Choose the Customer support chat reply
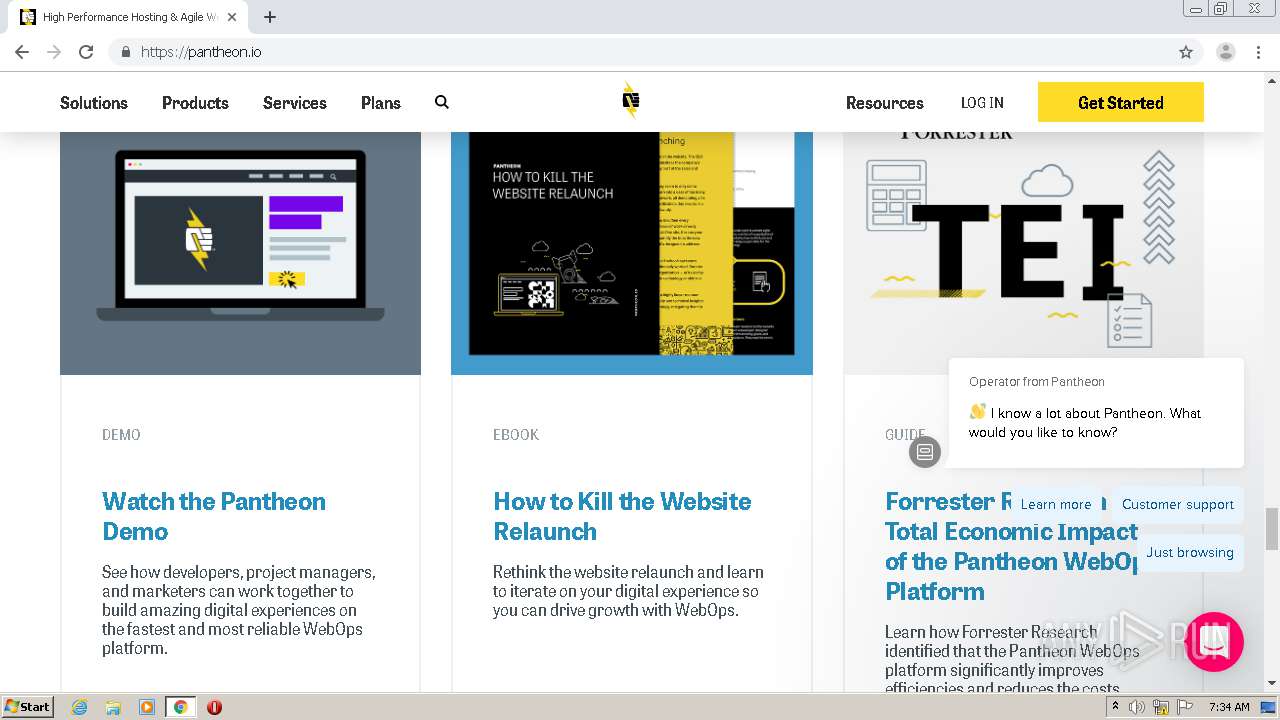This screenshot has height=720, width=1280. [1178, 505]
